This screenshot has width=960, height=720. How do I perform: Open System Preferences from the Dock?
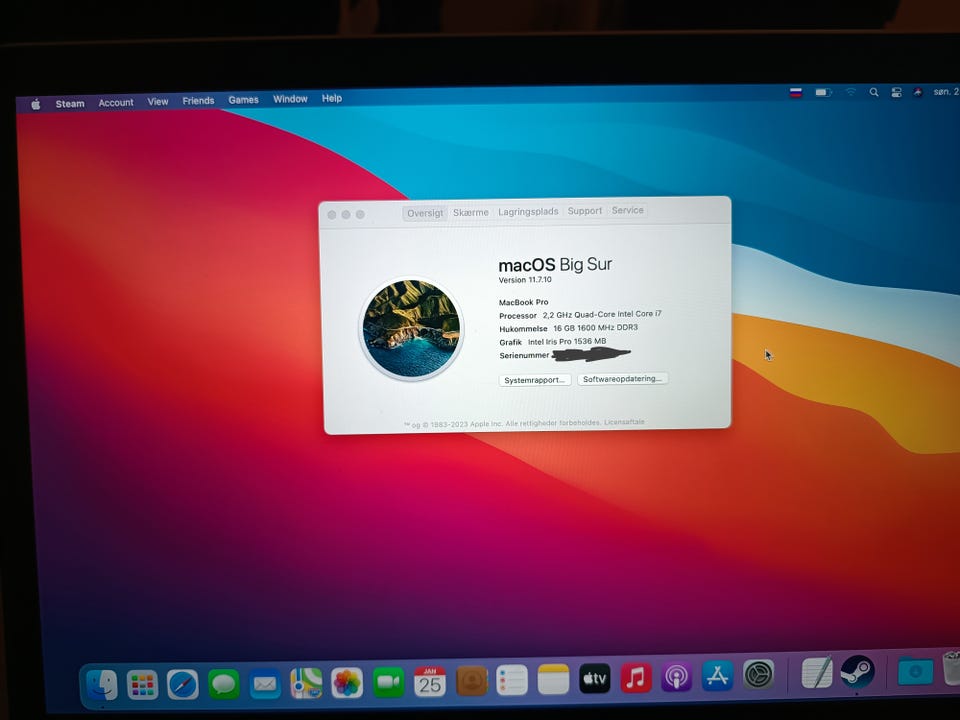click(x=759, y=675)
